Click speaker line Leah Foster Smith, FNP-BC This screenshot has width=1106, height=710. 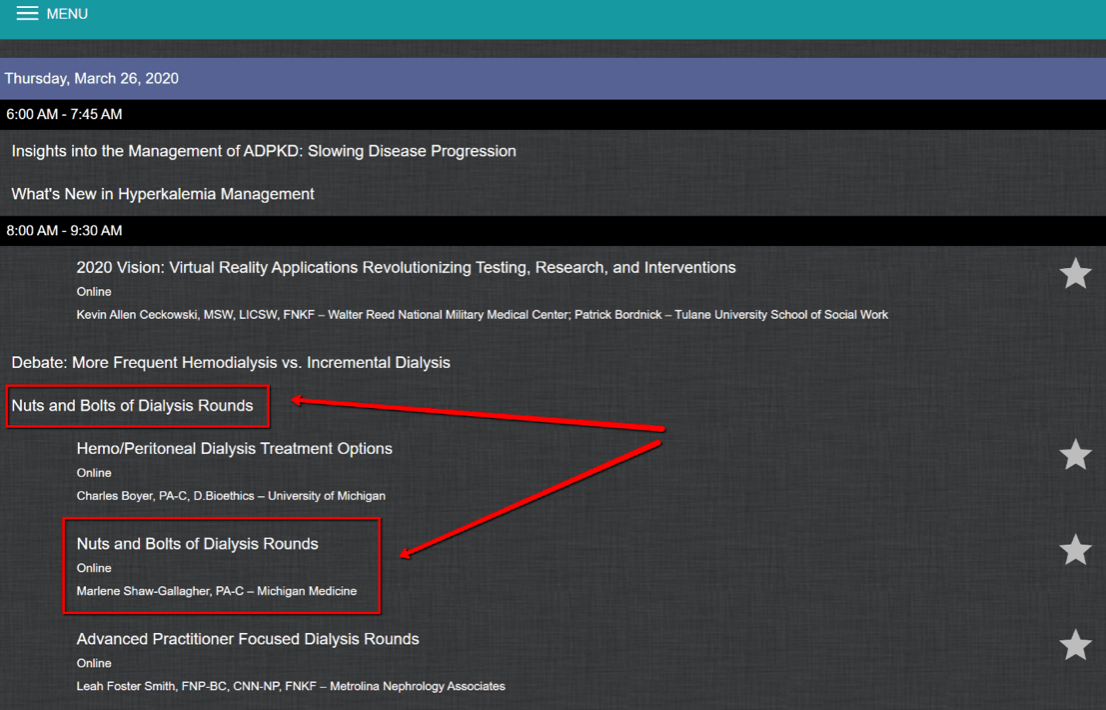[x=291, y=686]
